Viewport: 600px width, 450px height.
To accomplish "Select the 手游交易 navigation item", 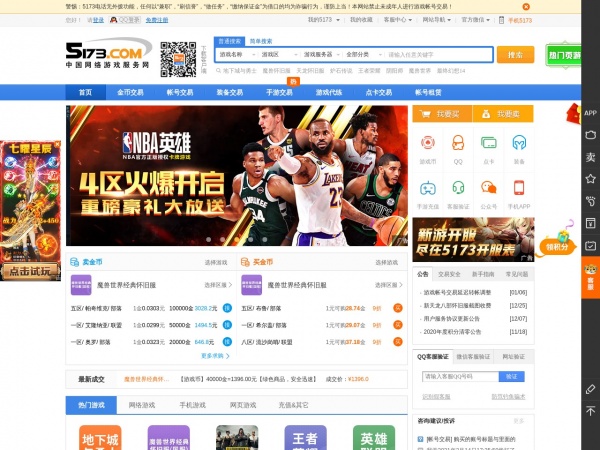I will click(279, 93).
